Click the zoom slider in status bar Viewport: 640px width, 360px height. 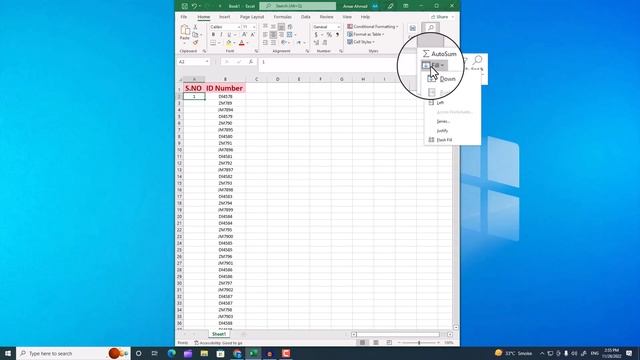(x=419, y=342)
